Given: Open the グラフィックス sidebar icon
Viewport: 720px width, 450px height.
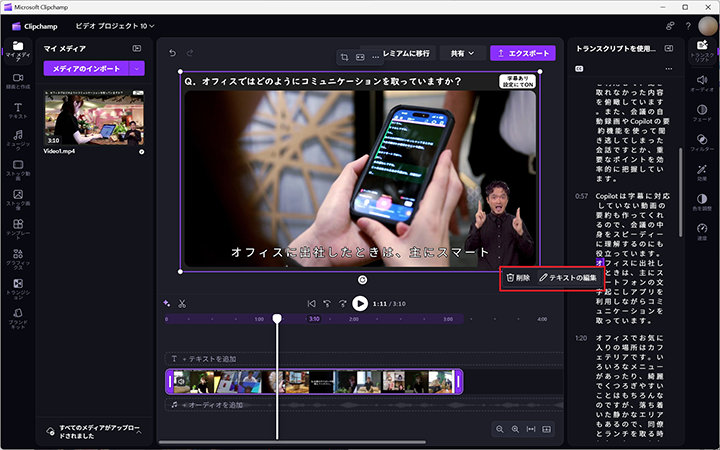Looking at the screenshot, I should click(18, 259).
